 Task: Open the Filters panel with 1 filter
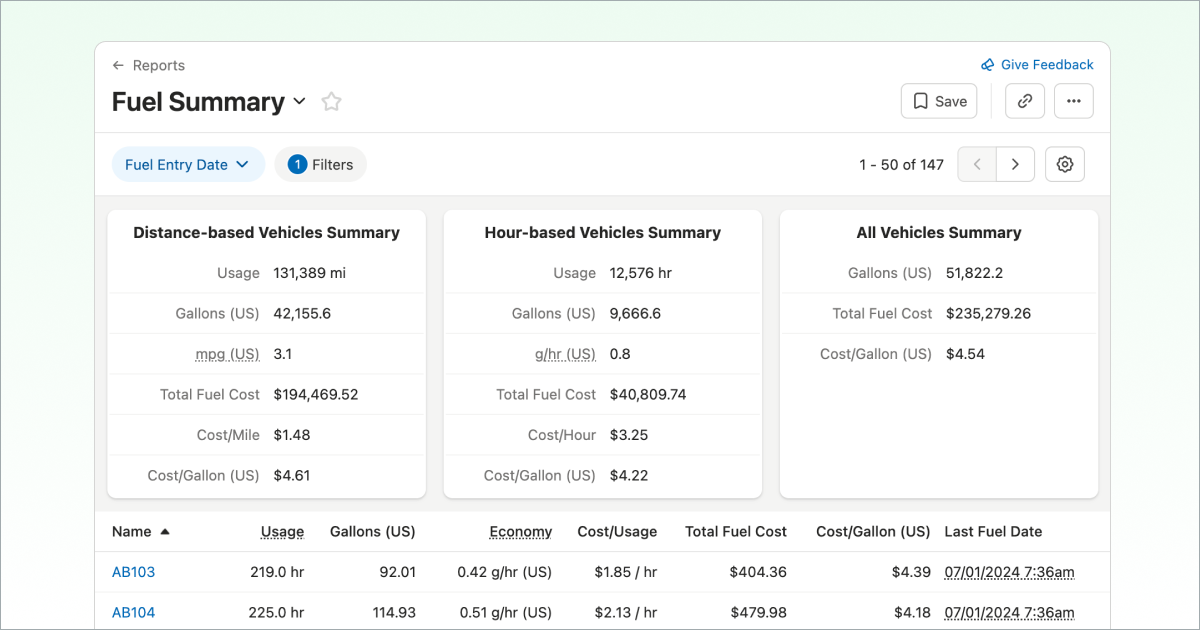point(321,165)
